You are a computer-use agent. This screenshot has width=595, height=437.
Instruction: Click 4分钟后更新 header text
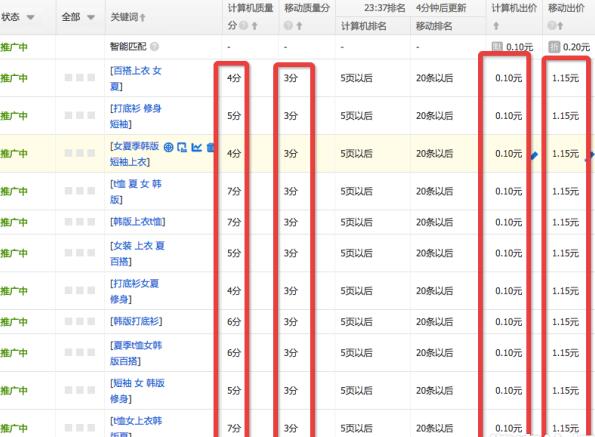coord(441,8)
